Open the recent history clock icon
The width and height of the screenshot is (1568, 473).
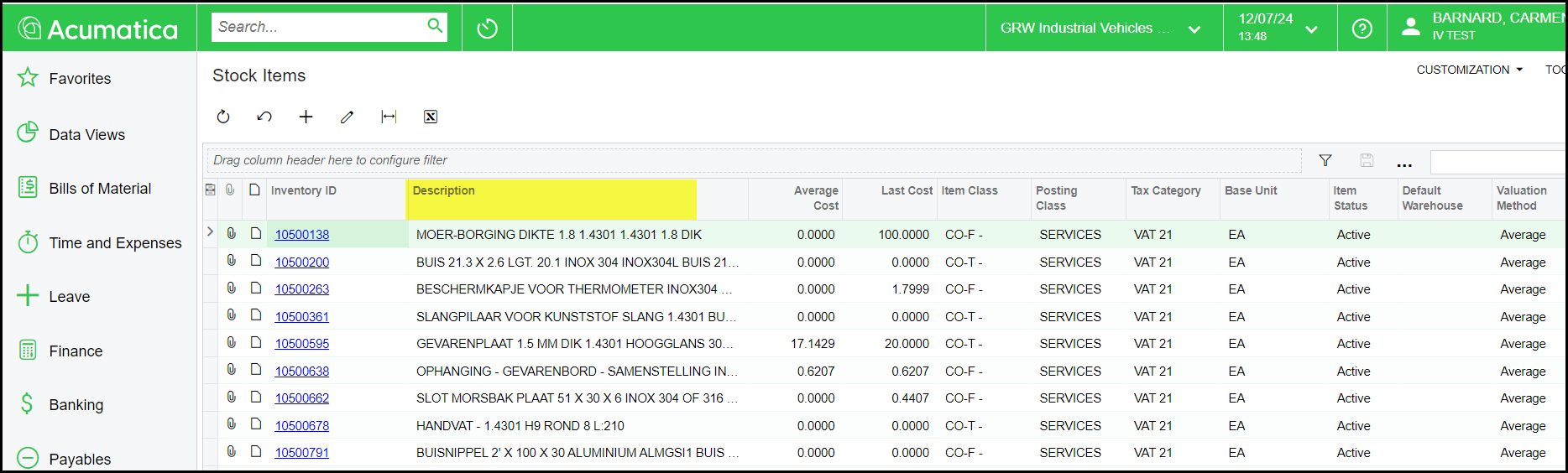coord(487,29)
